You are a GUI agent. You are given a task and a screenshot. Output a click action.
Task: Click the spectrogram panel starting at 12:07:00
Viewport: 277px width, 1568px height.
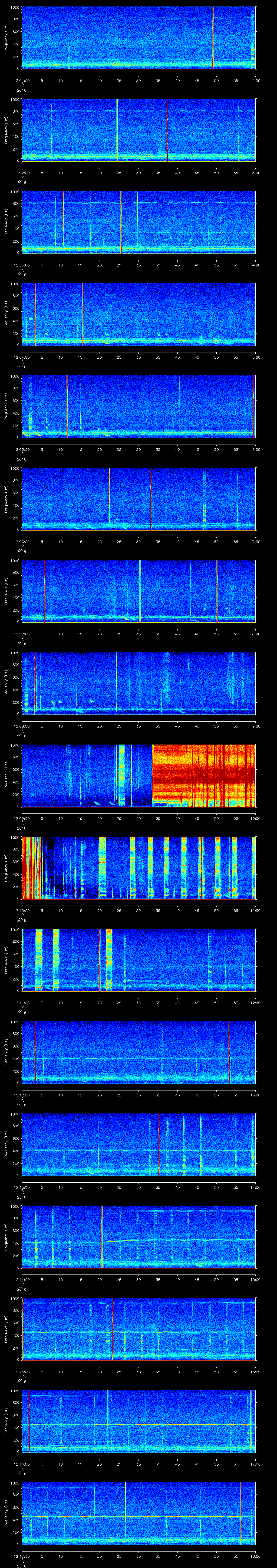pyautogui.click(x=139, y=591)
